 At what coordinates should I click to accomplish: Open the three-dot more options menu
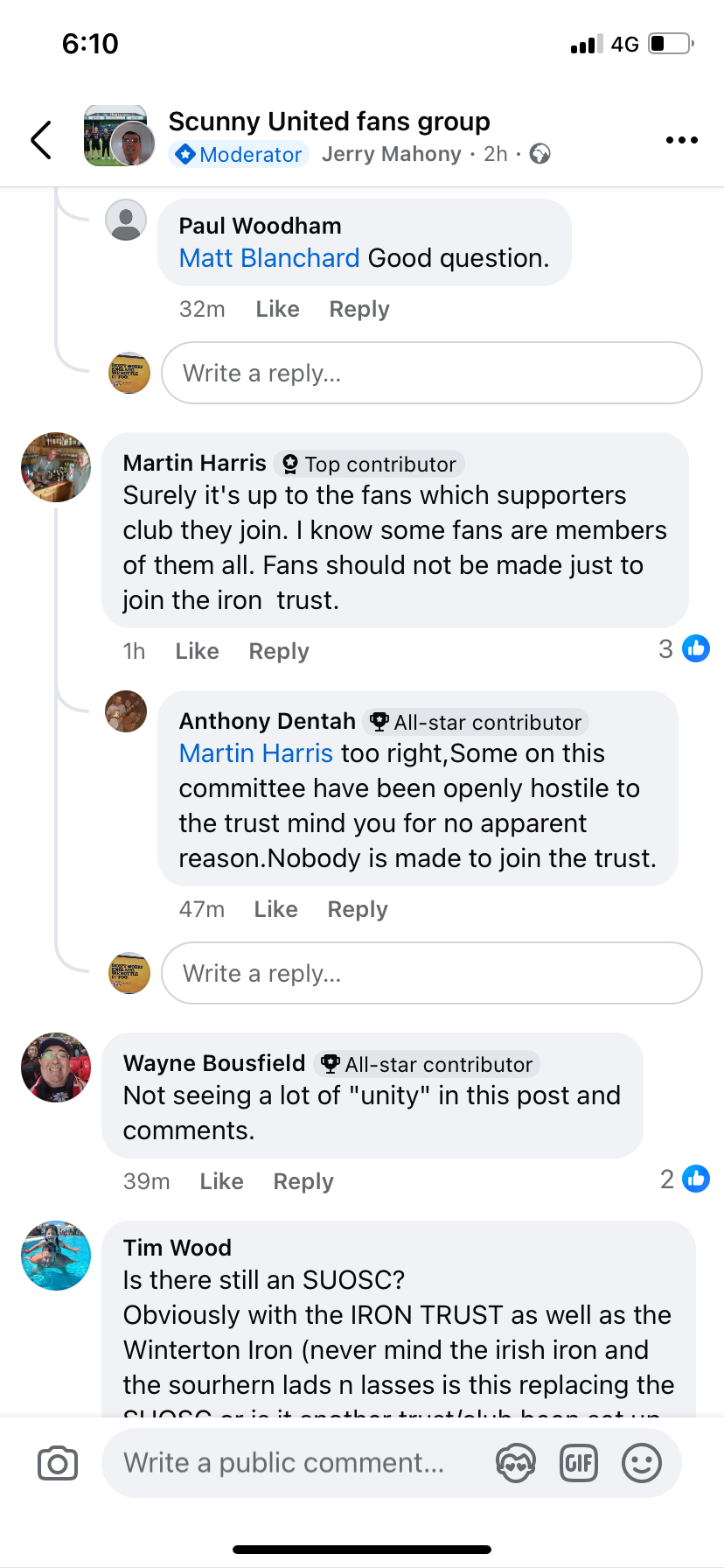[681, 140]
